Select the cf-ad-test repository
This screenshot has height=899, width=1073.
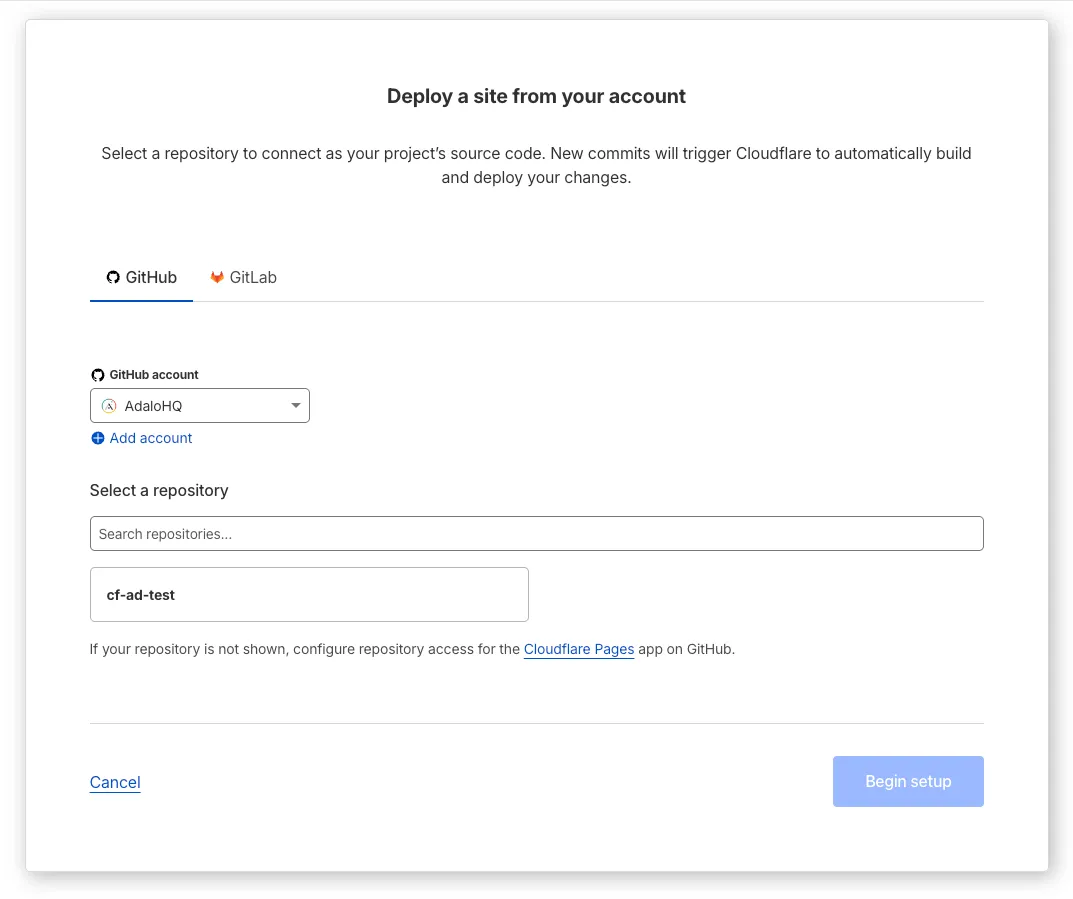click(x=309, y=595)
